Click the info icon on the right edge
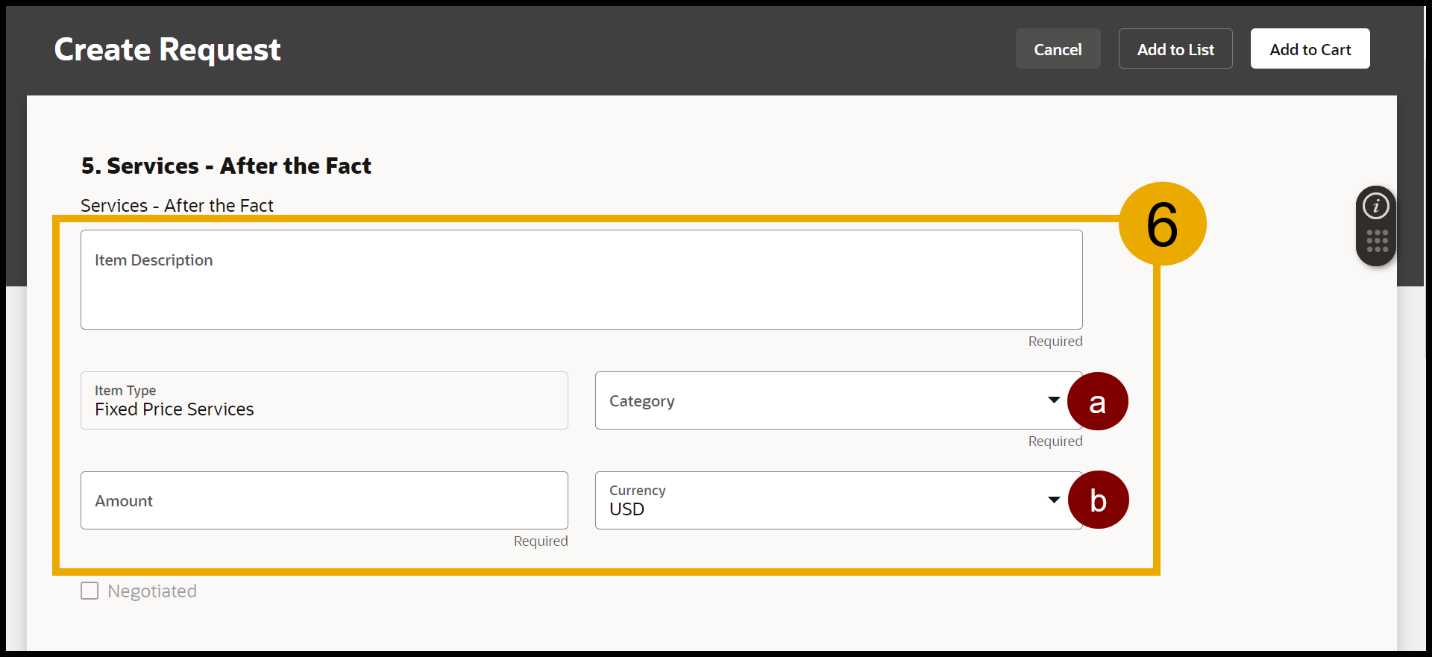1432x657 pixels. pyautogui.click(x=1376, y=206)
